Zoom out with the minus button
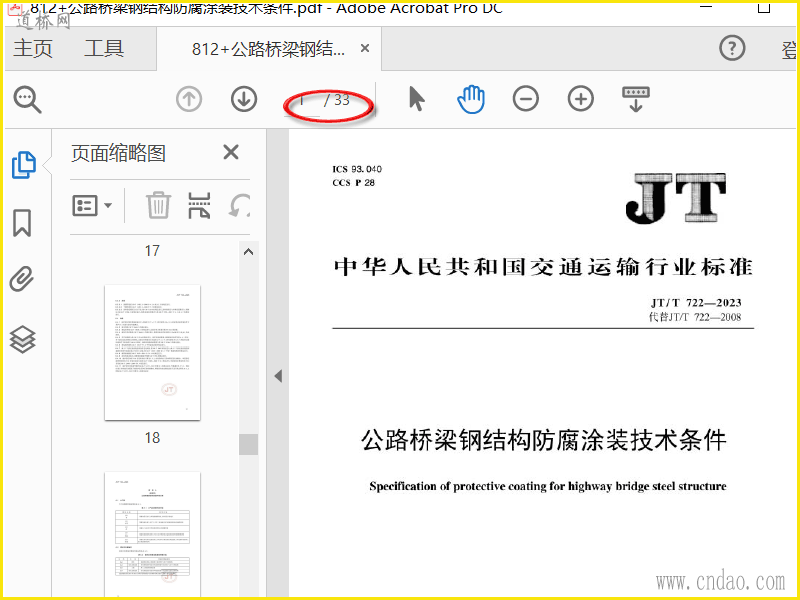 [x=526, y=99]
